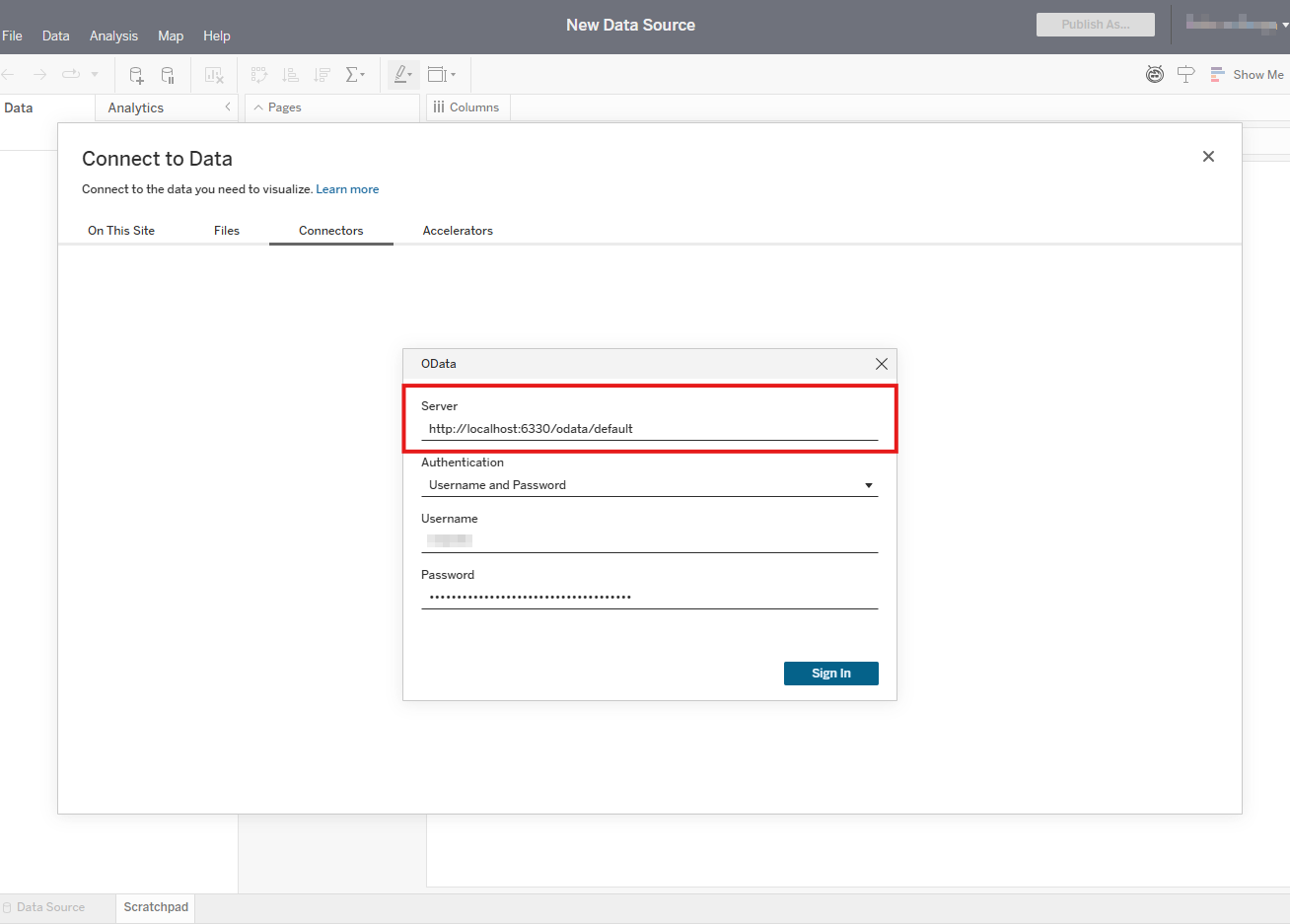Open the user account dropdown

(1237, 24)
